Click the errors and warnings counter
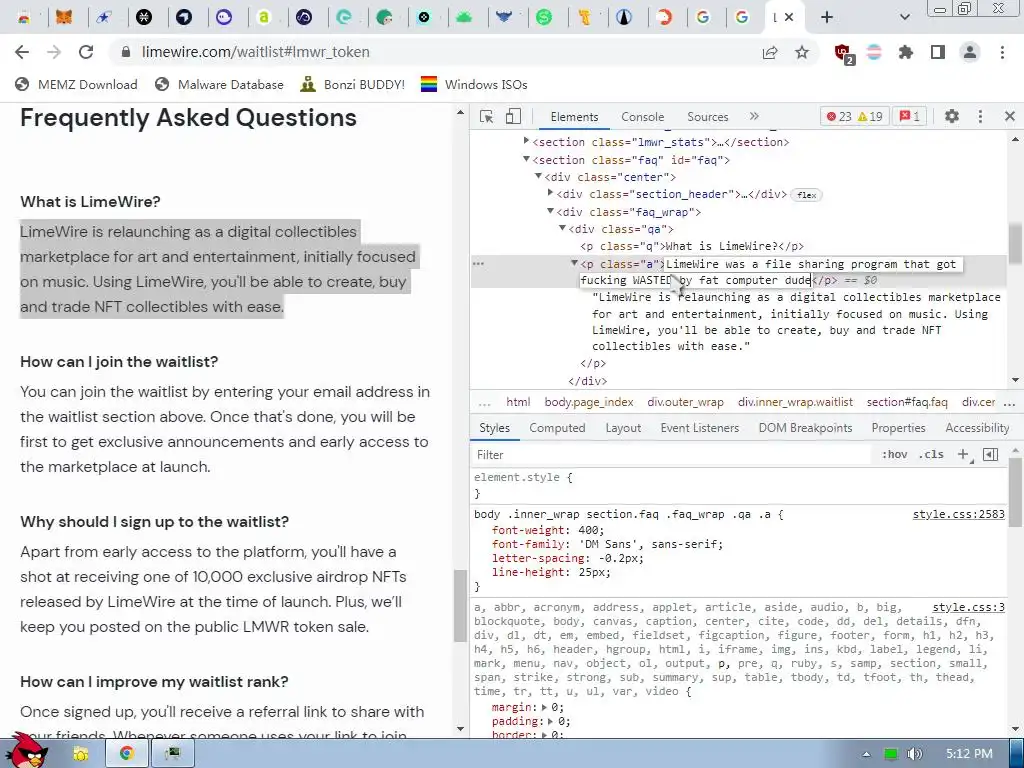 point(854,117)
